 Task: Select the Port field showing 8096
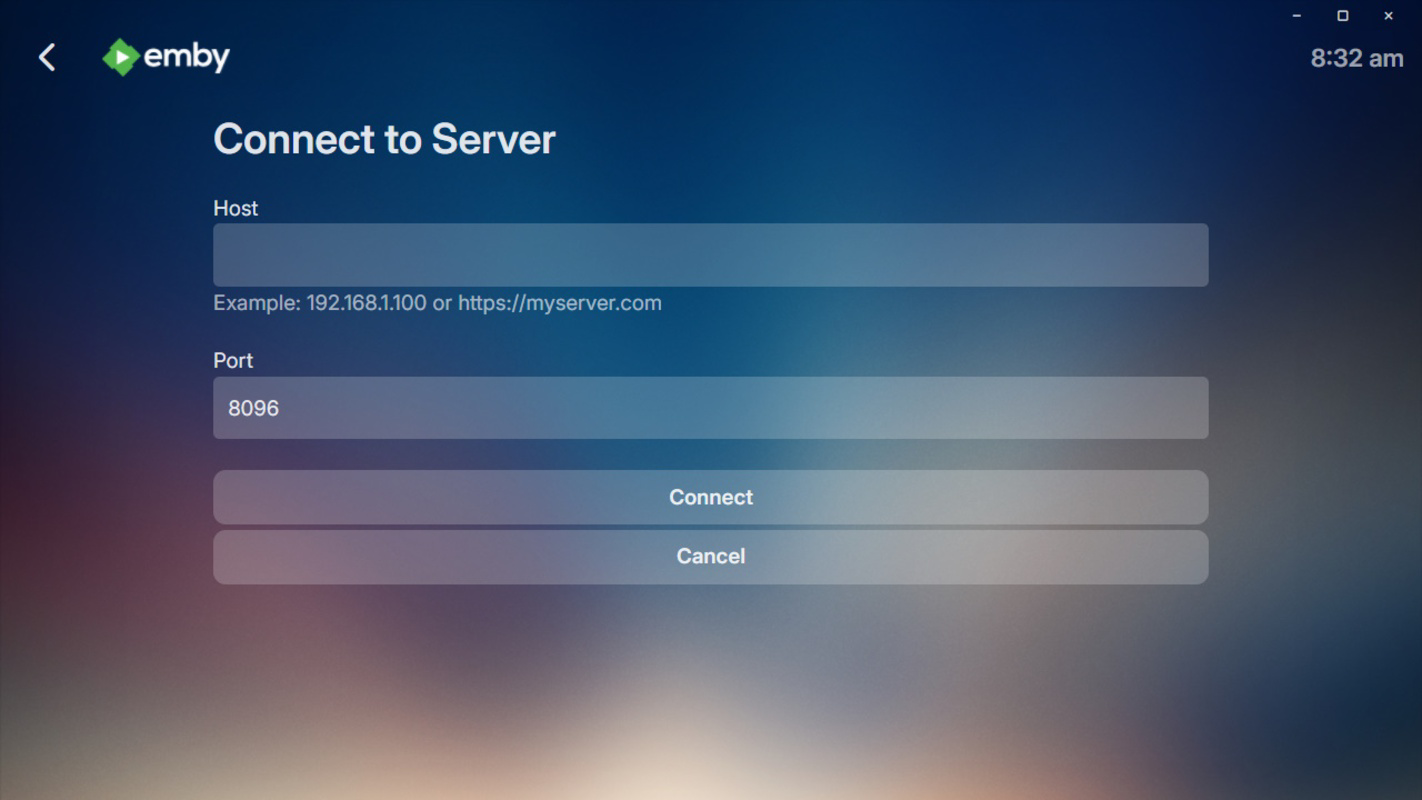tap(710, 408)
